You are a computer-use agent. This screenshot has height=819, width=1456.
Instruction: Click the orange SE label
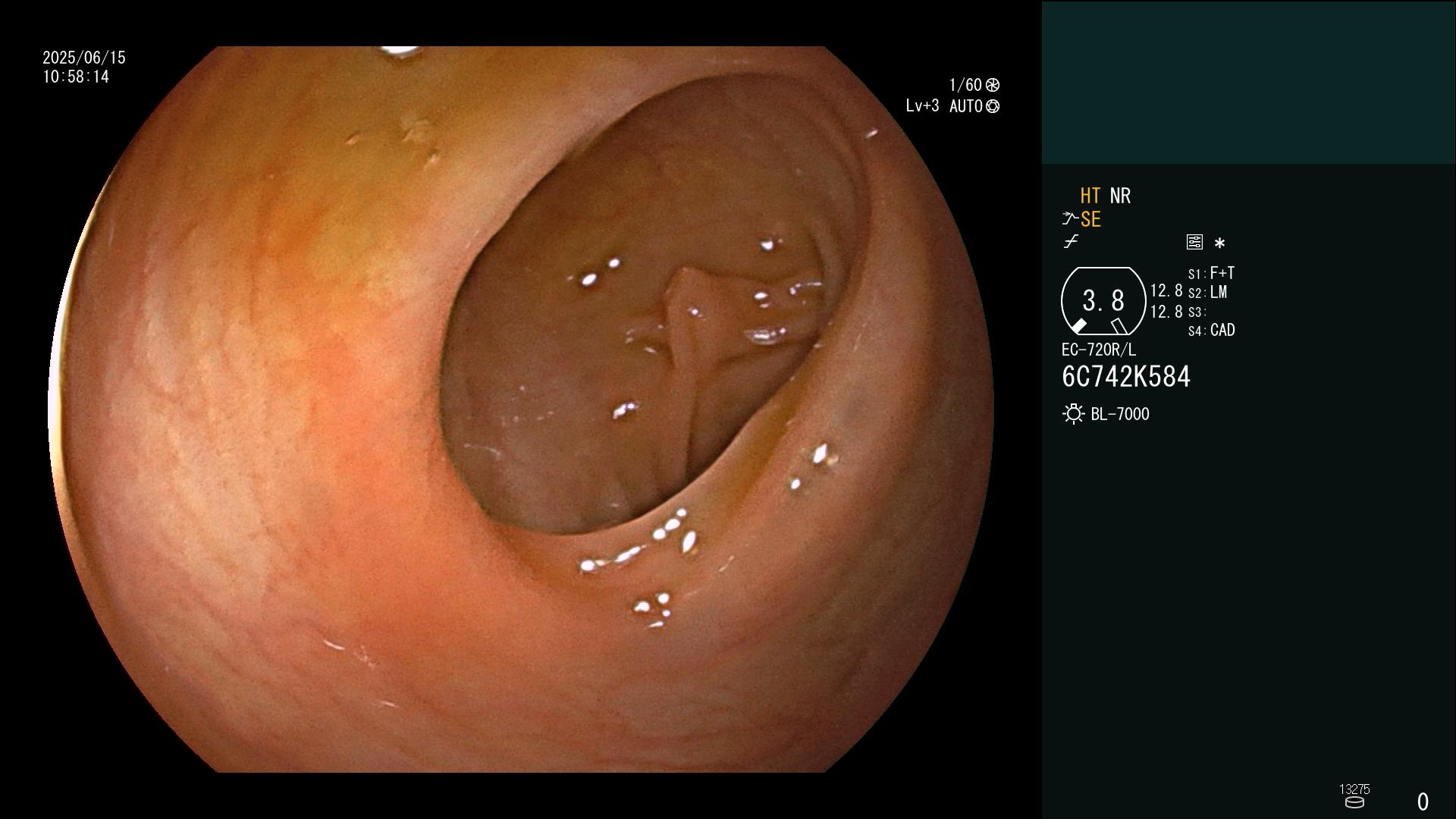coord(1090,219)
